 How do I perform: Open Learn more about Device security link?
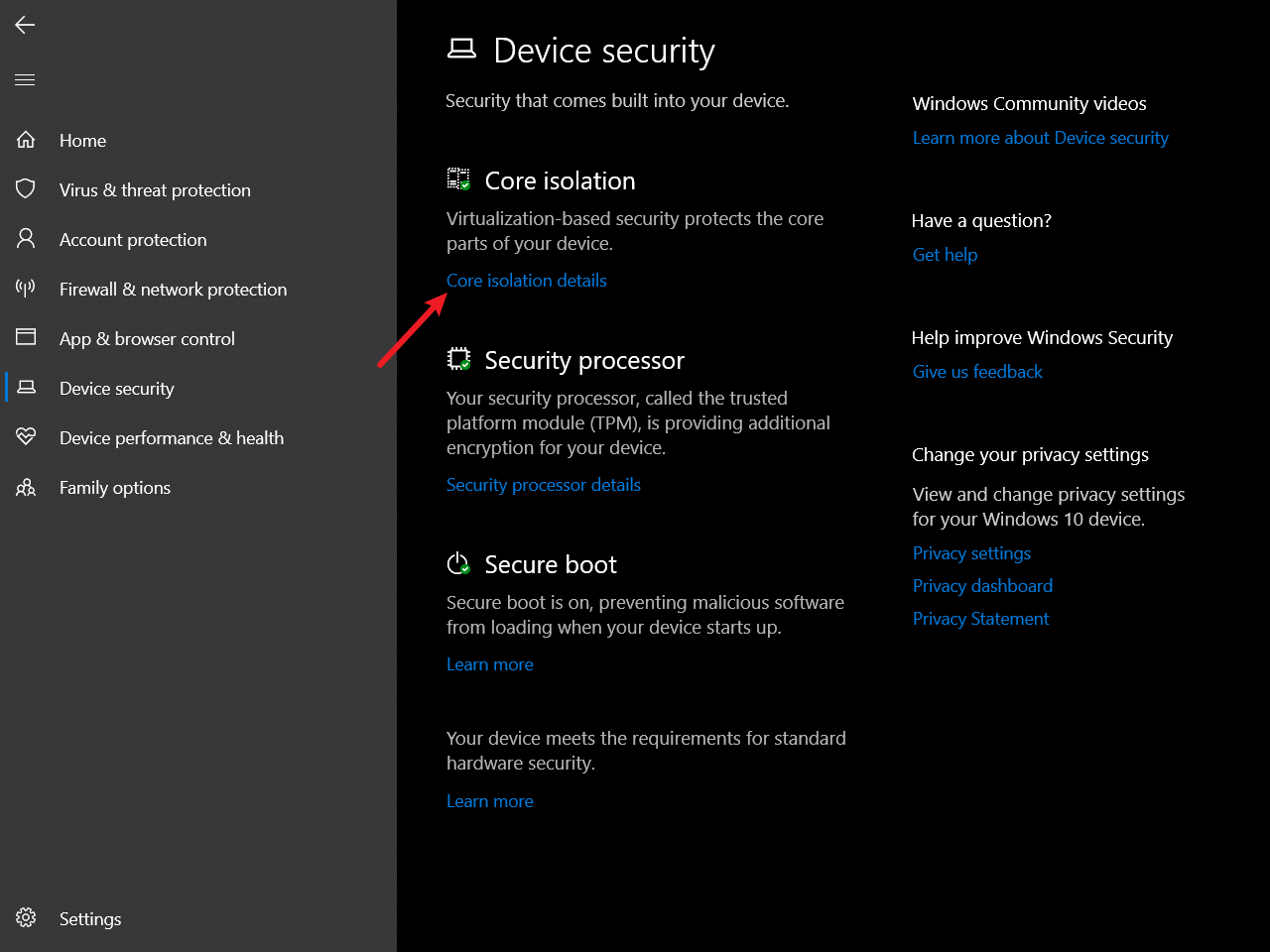tap(1040, 138)
